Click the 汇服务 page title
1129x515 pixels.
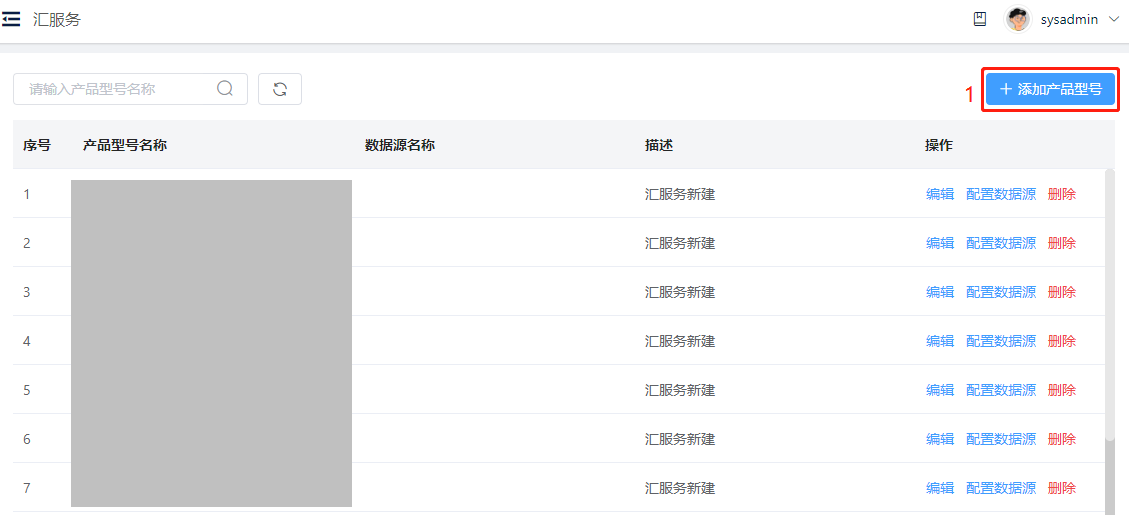click(x=57, y=19)
